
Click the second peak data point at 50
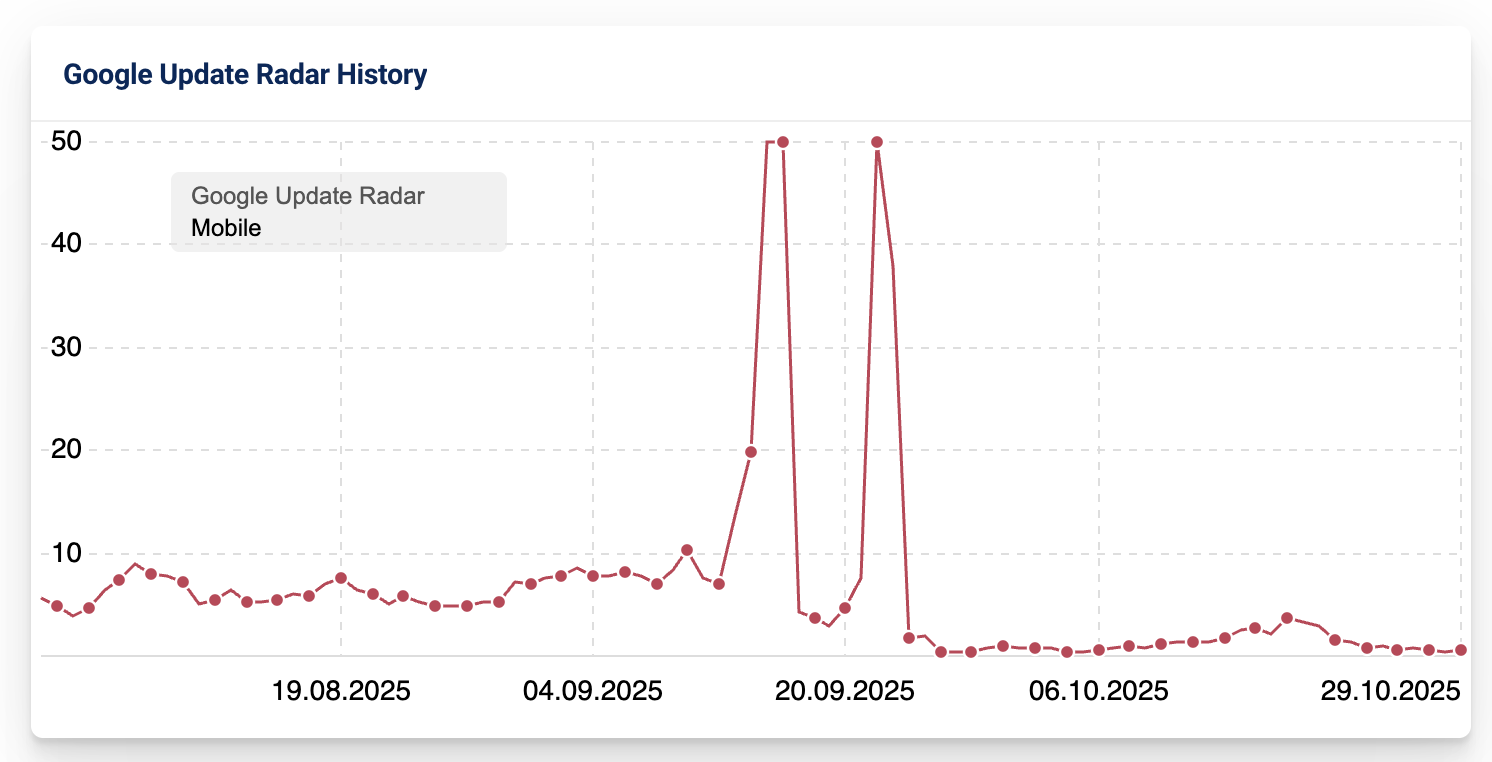click(877, 142)
